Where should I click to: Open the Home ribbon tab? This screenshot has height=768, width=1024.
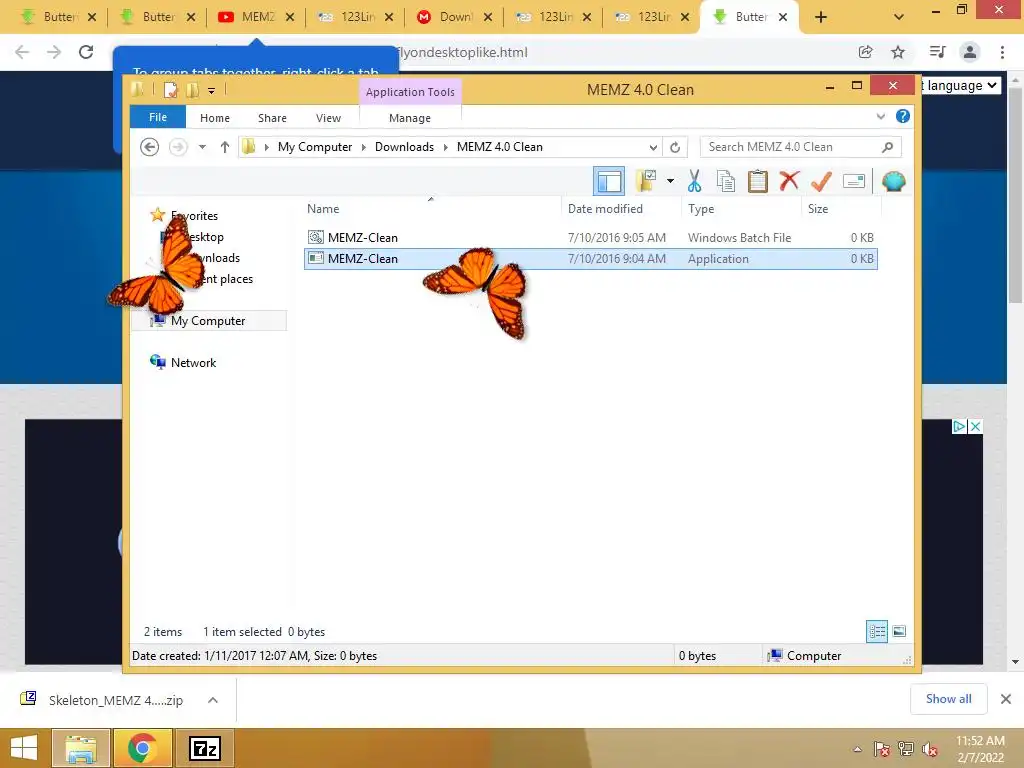coord(215,118)
